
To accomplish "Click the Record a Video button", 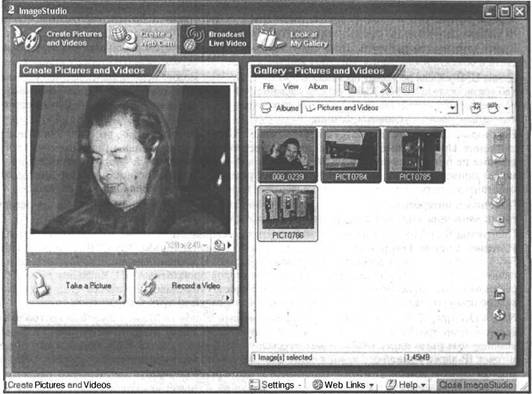I will 184,285.
